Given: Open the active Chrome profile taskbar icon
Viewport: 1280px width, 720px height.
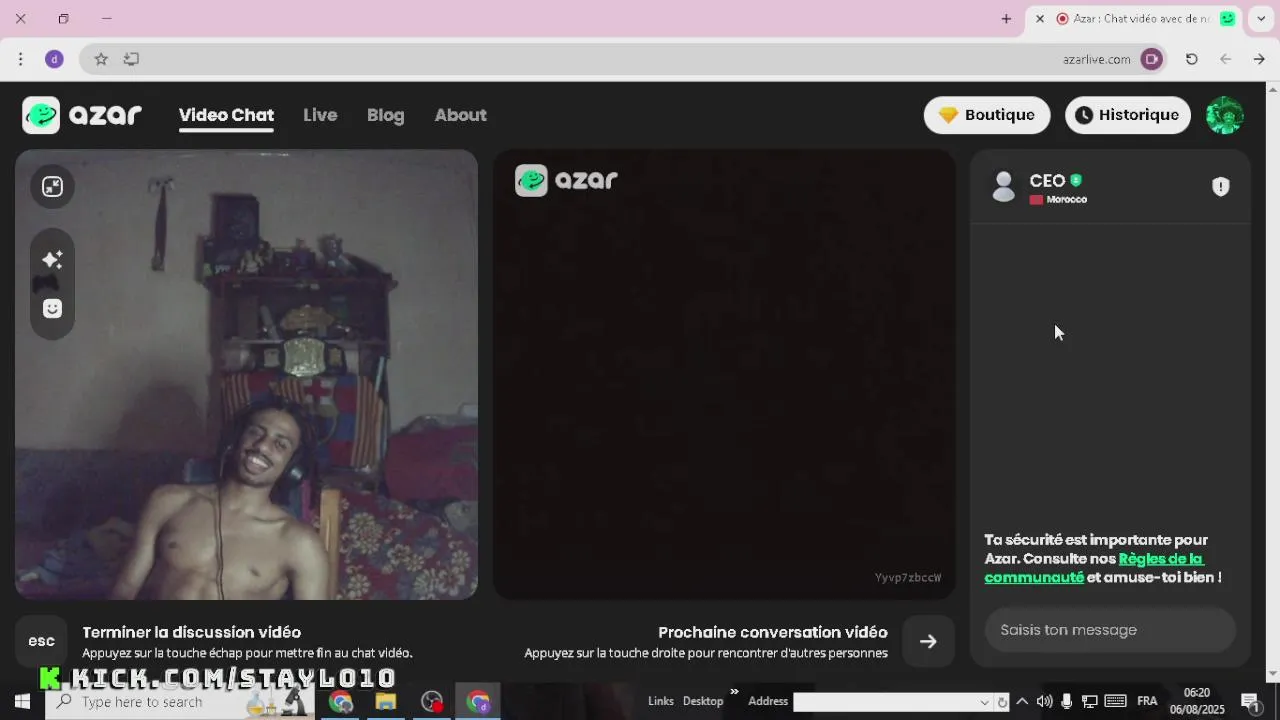Looking at the screenshot, I should [x=478, y=701].
